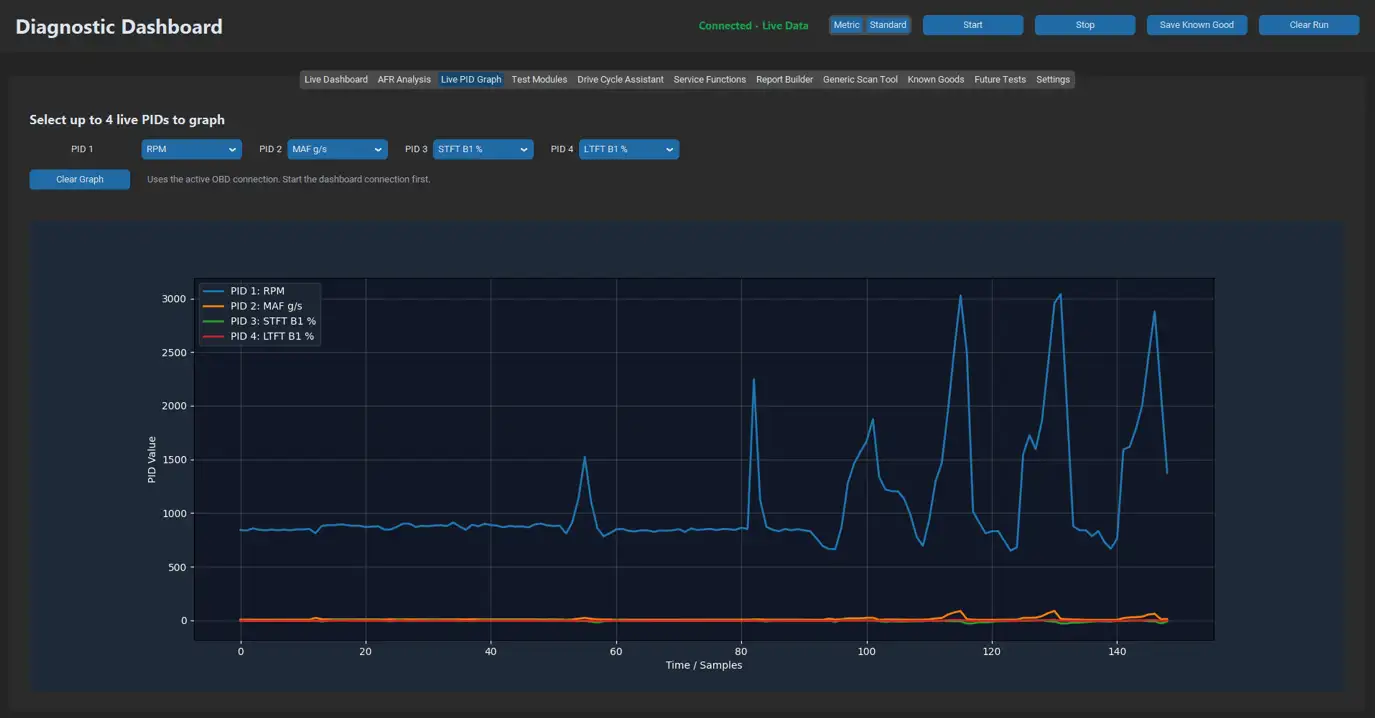Click the Start button
Image resolution: width=1375 pixels, height=718 pixels.
(x=973, y=25)
